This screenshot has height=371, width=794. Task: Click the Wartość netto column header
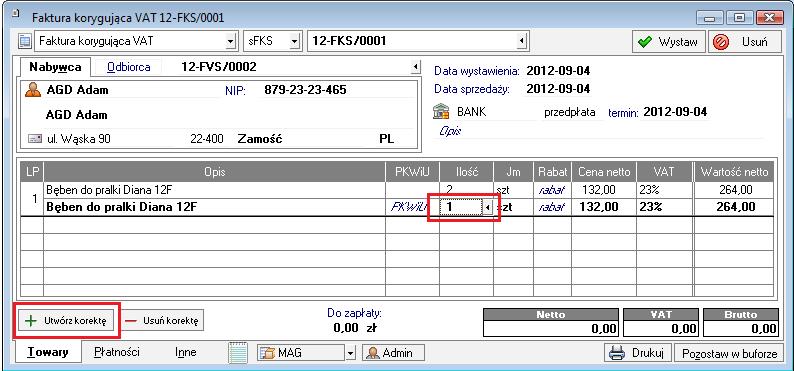coord(734,172)
